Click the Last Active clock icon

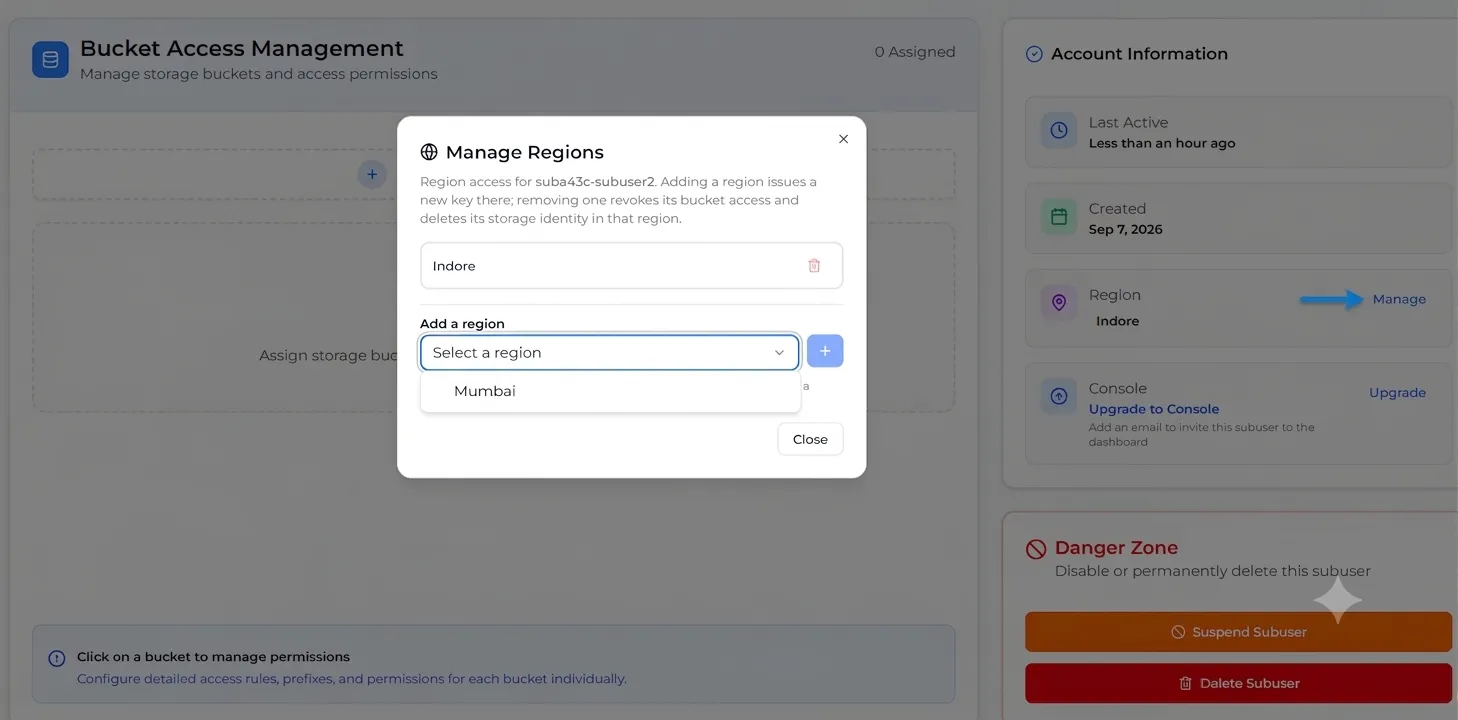point(1059,131)
